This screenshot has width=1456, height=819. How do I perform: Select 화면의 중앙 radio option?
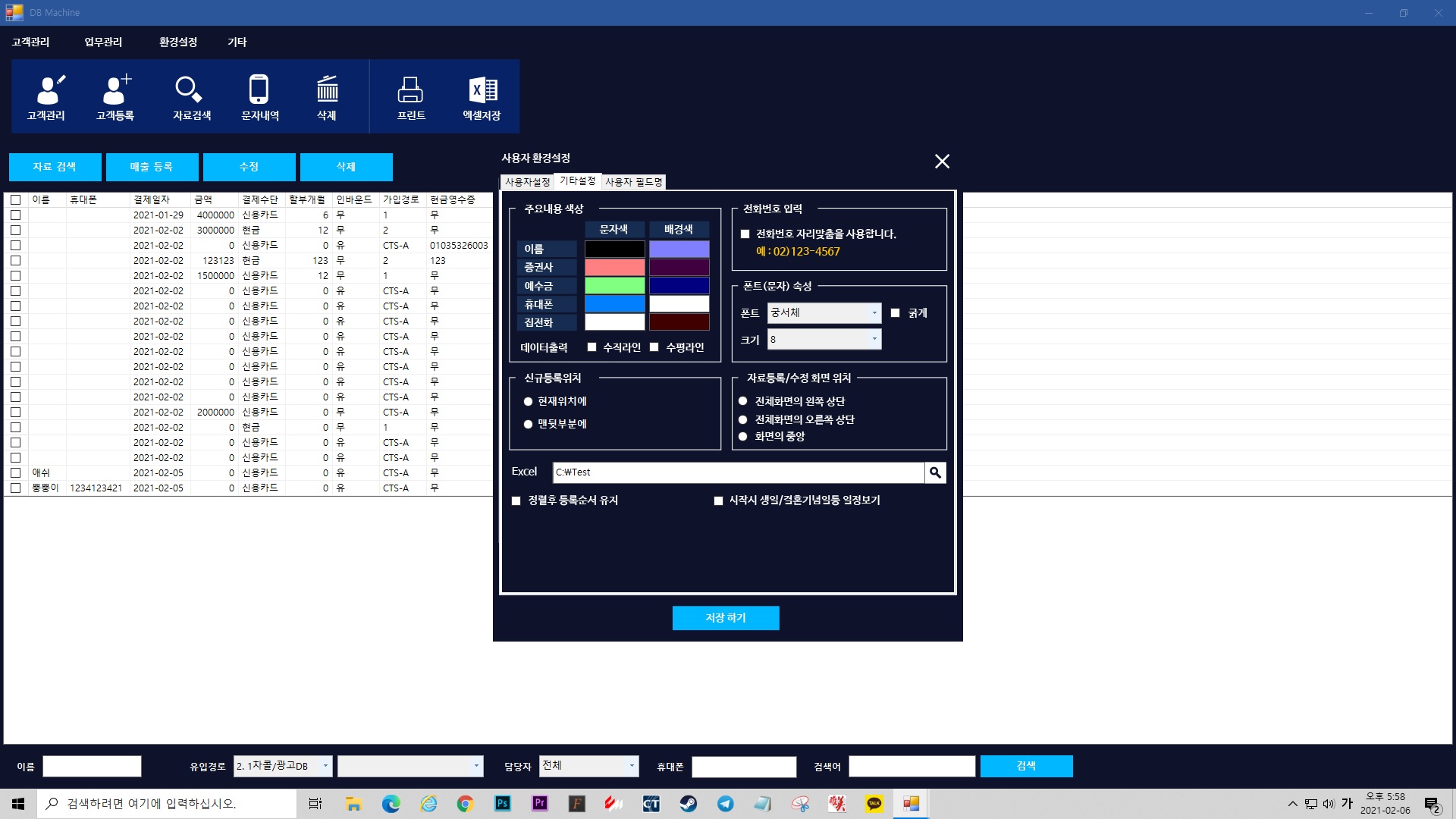[743, 437]
